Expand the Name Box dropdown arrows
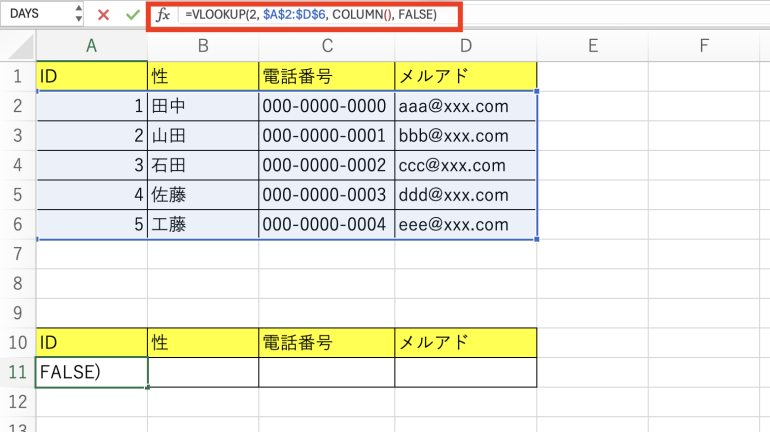The height and width of the screenshot is (432, 770). click(79, 14)
